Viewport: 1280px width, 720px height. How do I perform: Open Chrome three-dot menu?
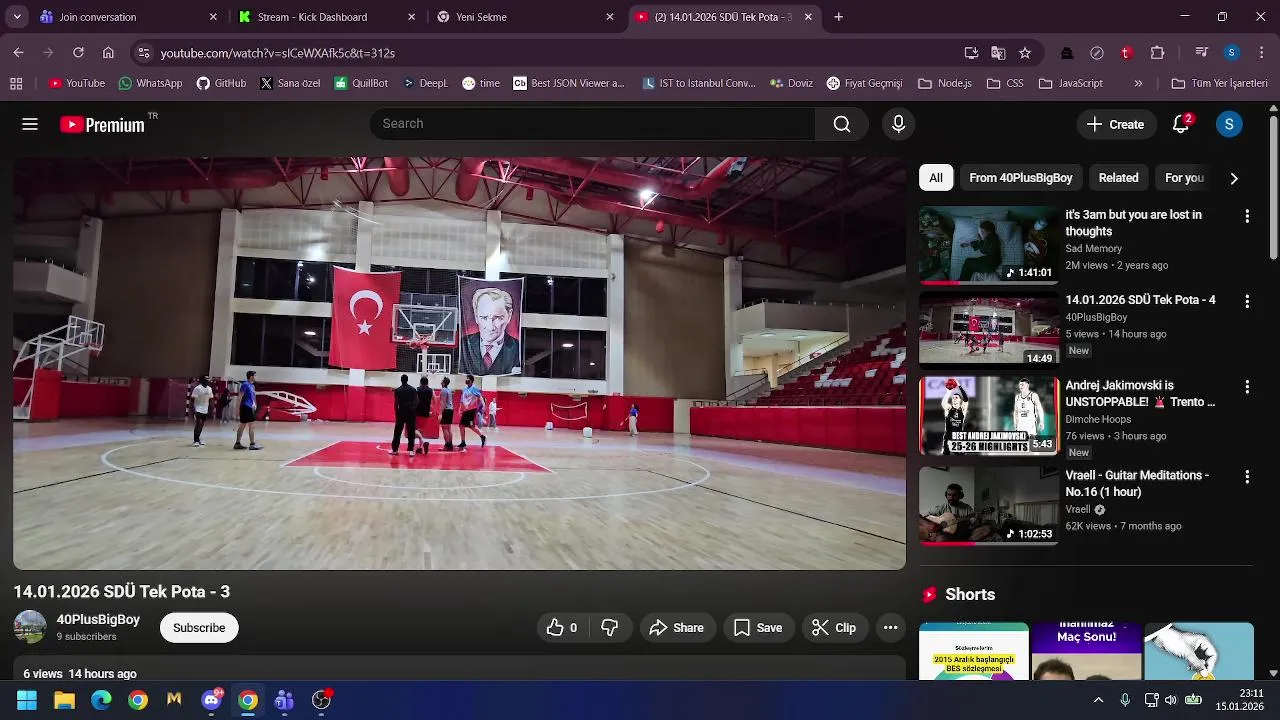click(1260, 53)
